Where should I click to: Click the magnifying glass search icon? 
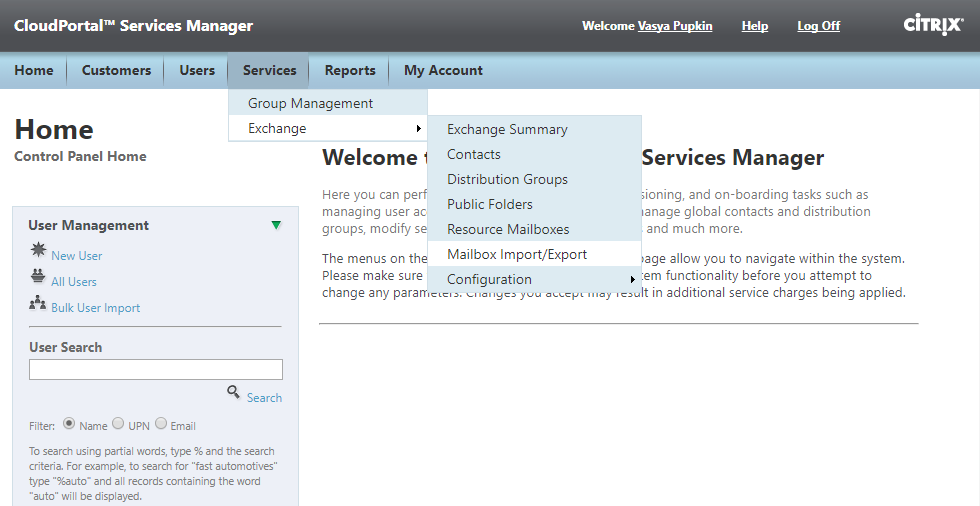click(233, 392)
